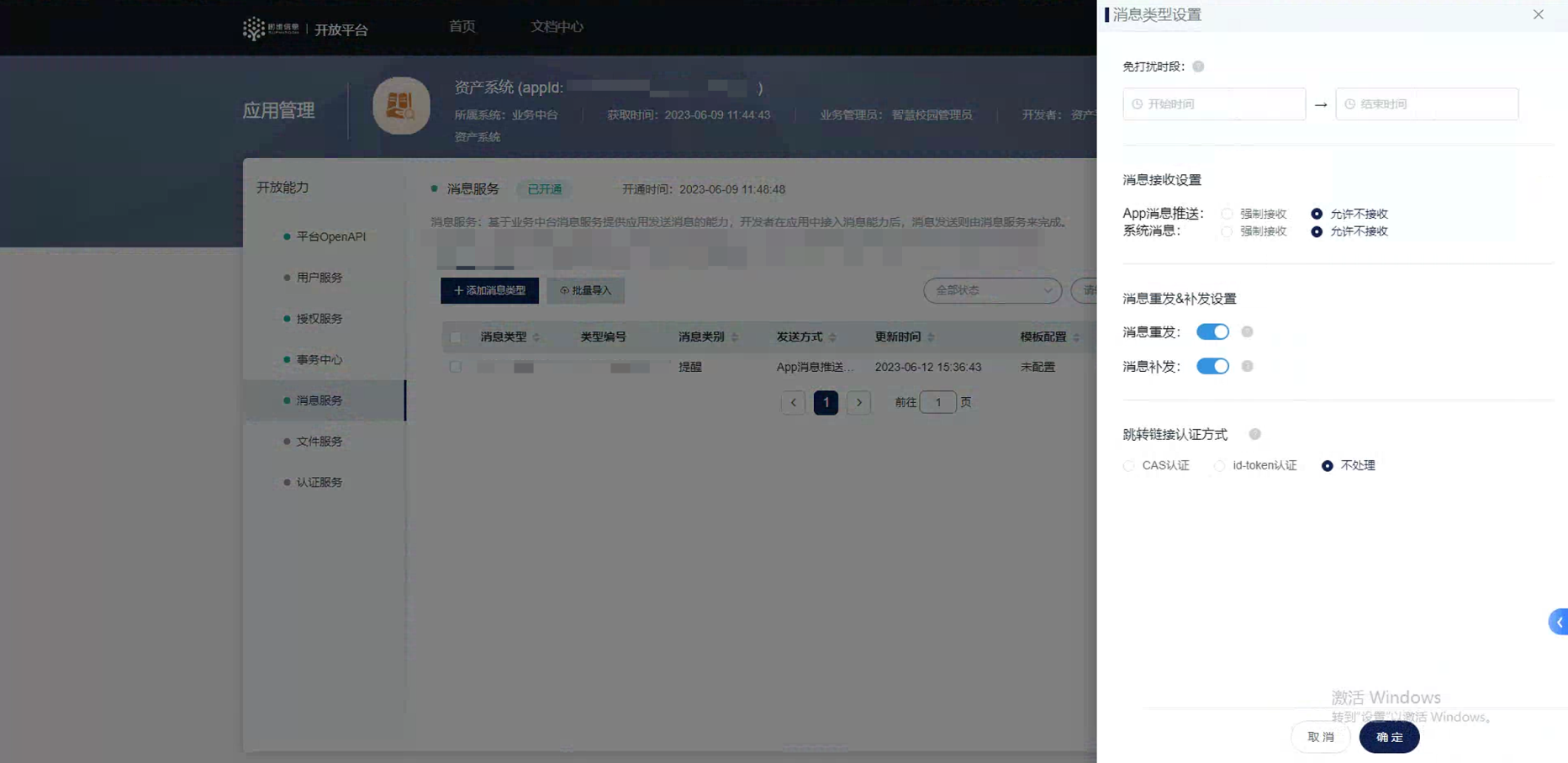Sort by 消息类别 column
This screenshot has width=1568, height=763.
pyautogui.click(x=735, y=337)
